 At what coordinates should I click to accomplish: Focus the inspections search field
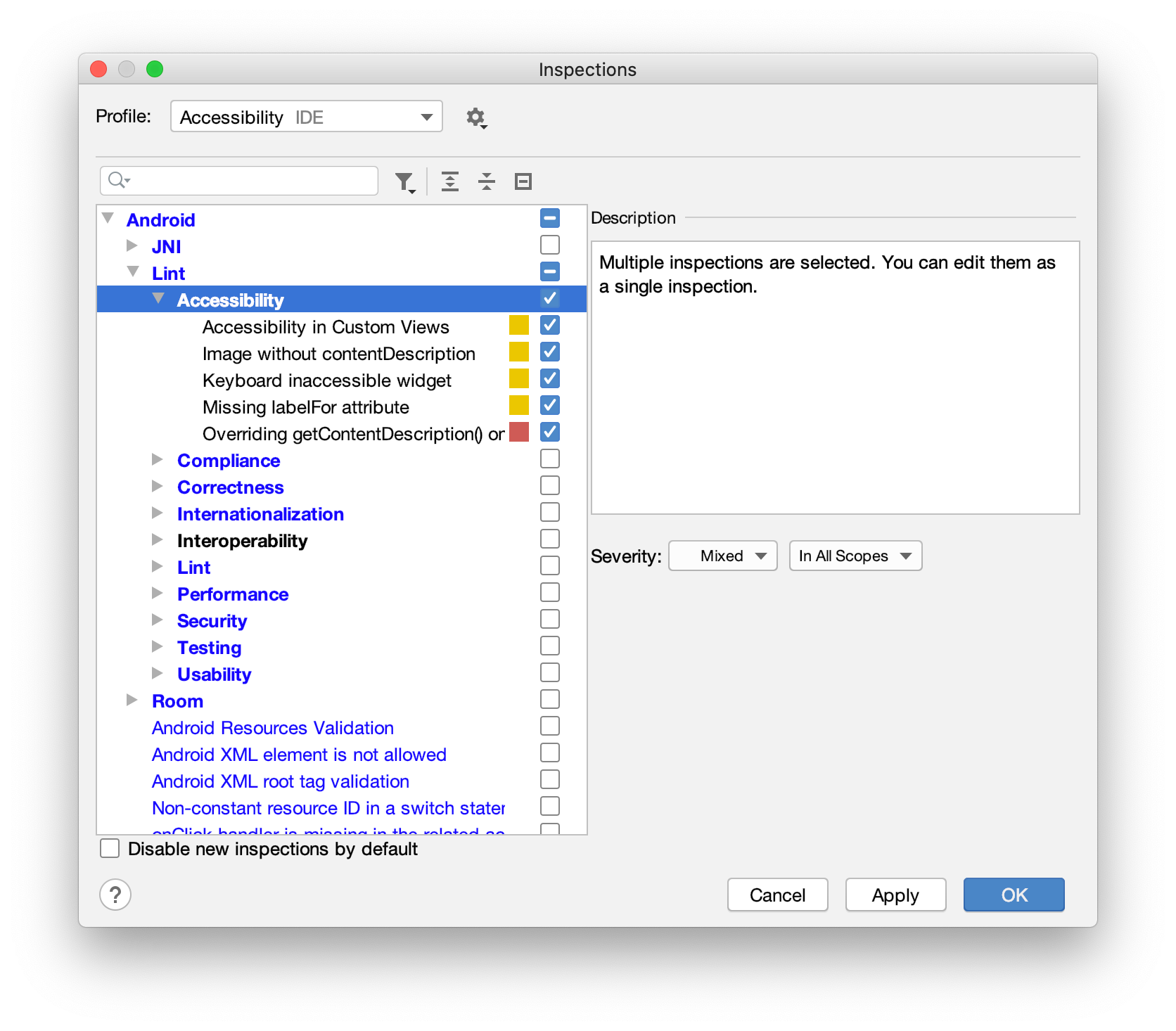[239, 181]
